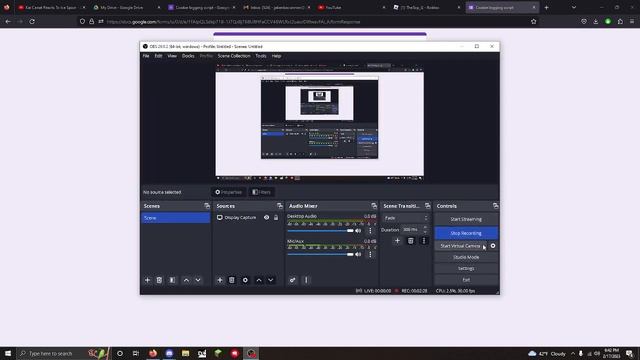Viewport: 640px width, 360px height.
Task: Toggle Display Capture lock icon
Action: tap(276, 218)
